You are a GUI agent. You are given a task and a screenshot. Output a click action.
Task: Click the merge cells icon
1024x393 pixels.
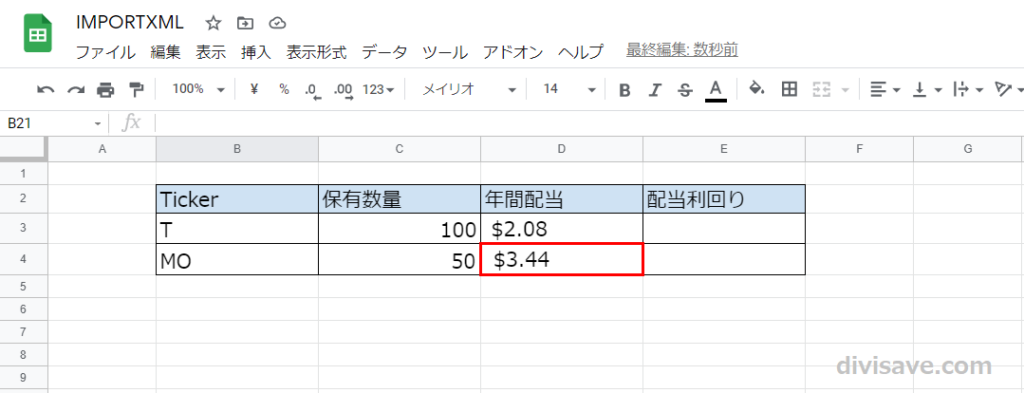[x=821, y=89]
